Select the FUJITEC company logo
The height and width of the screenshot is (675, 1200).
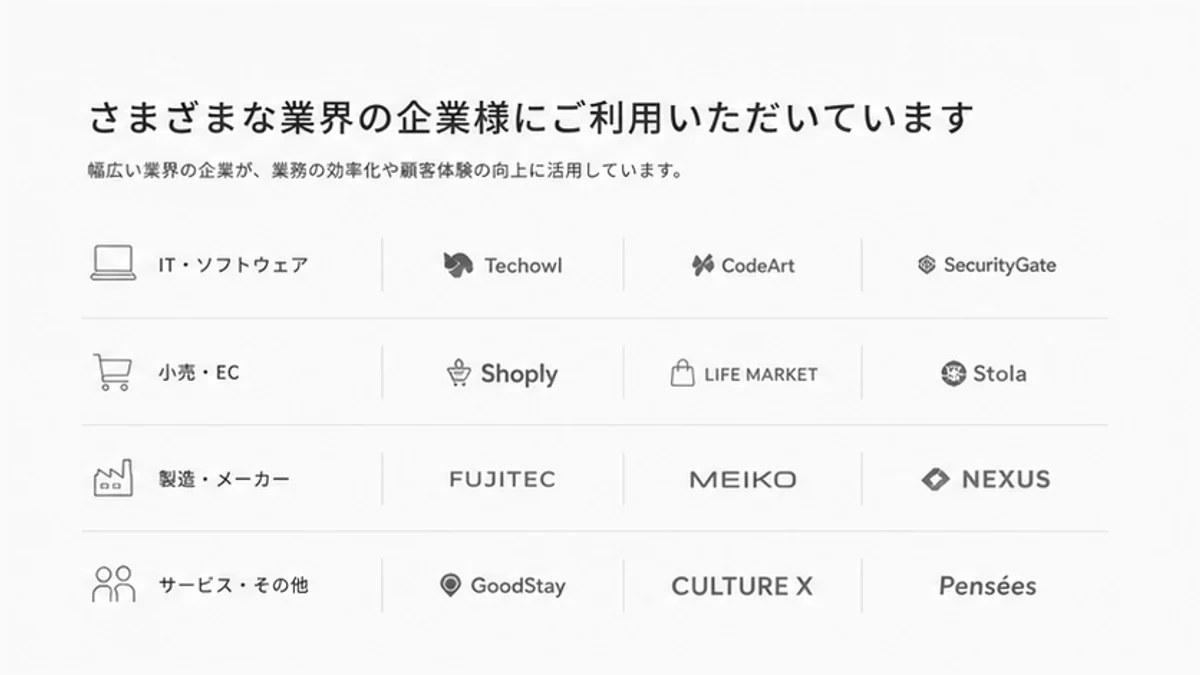(502, 479)
